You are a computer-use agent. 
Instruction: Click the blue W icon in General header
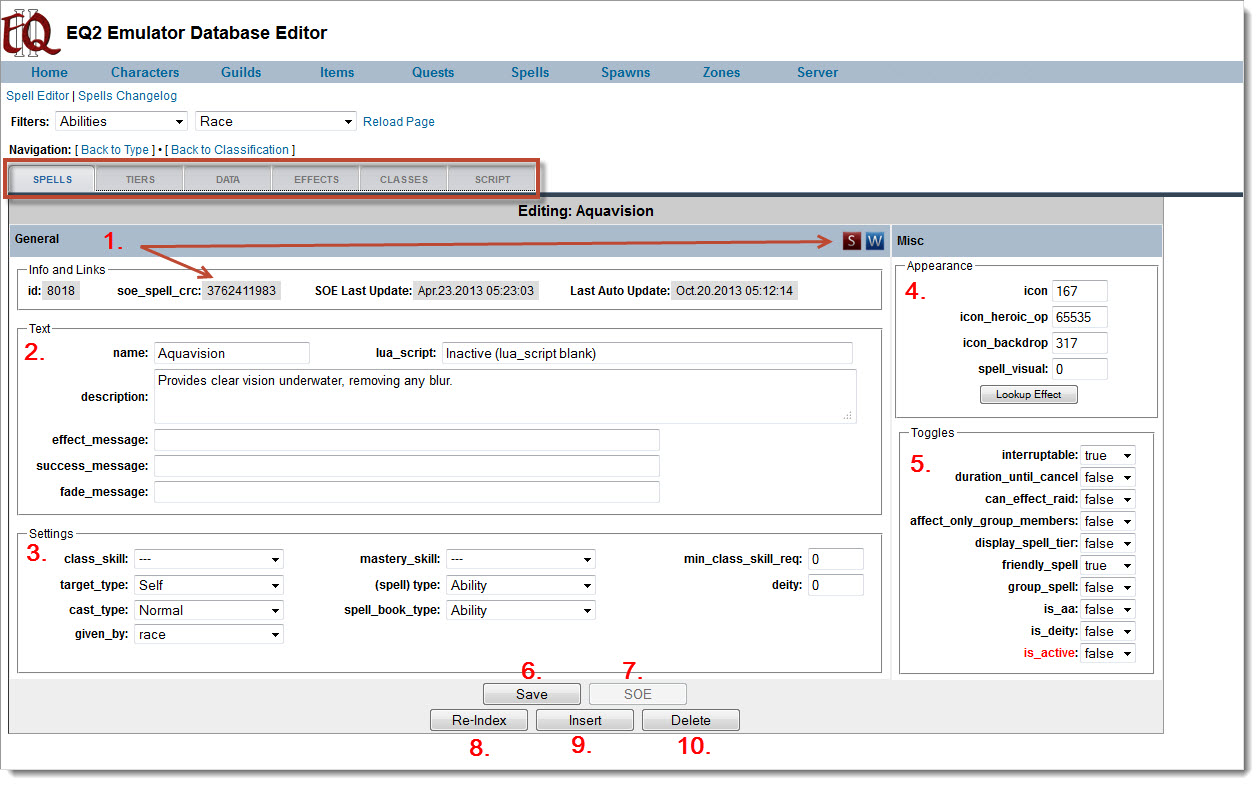[x=875, y=240]
